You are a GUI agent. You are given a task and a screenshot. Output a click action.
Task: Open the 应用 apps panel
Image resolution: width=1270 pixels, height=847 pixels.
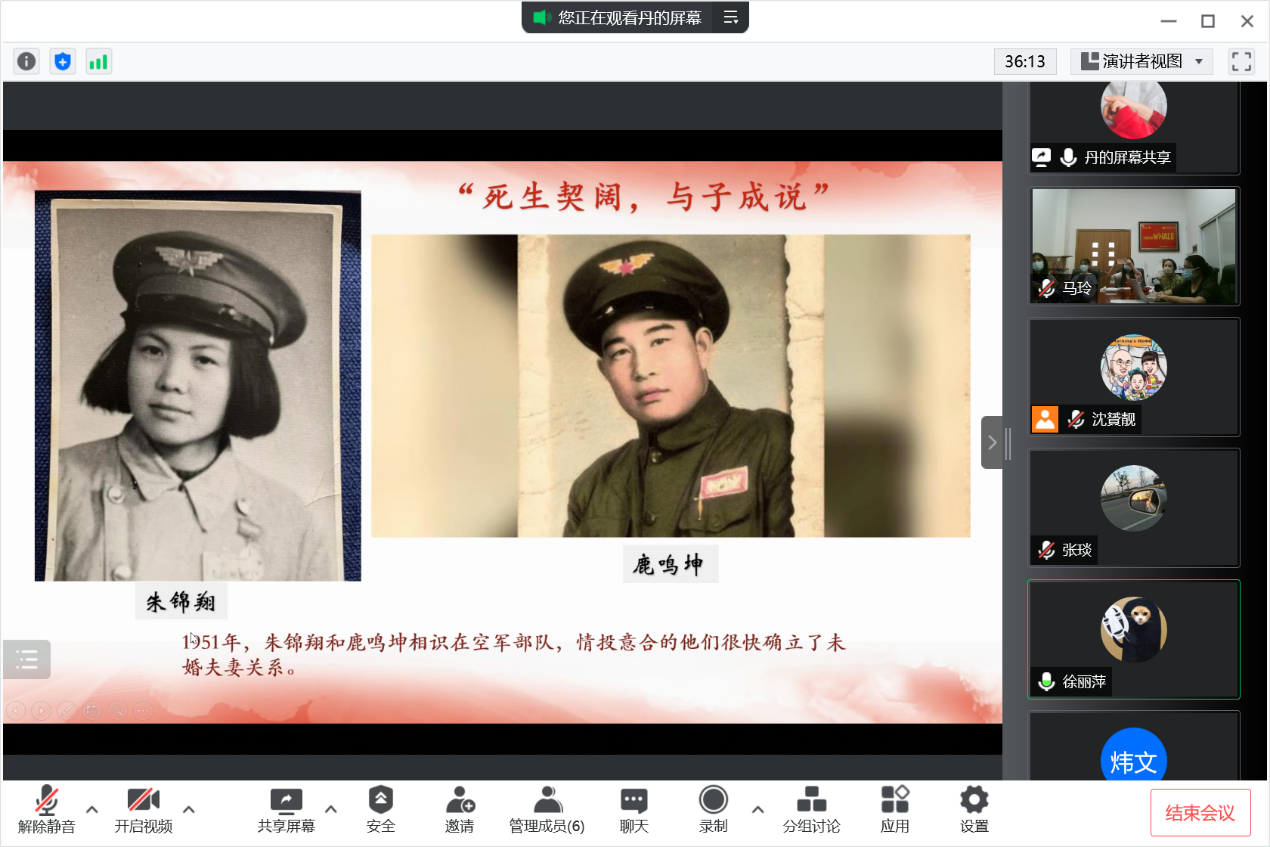[895, 809]
